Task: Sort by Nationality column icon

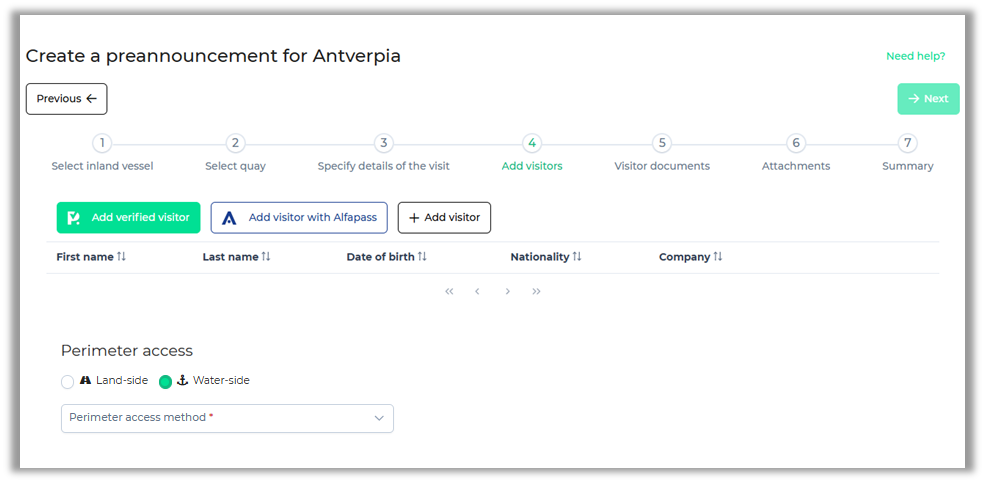Action: 577,257
